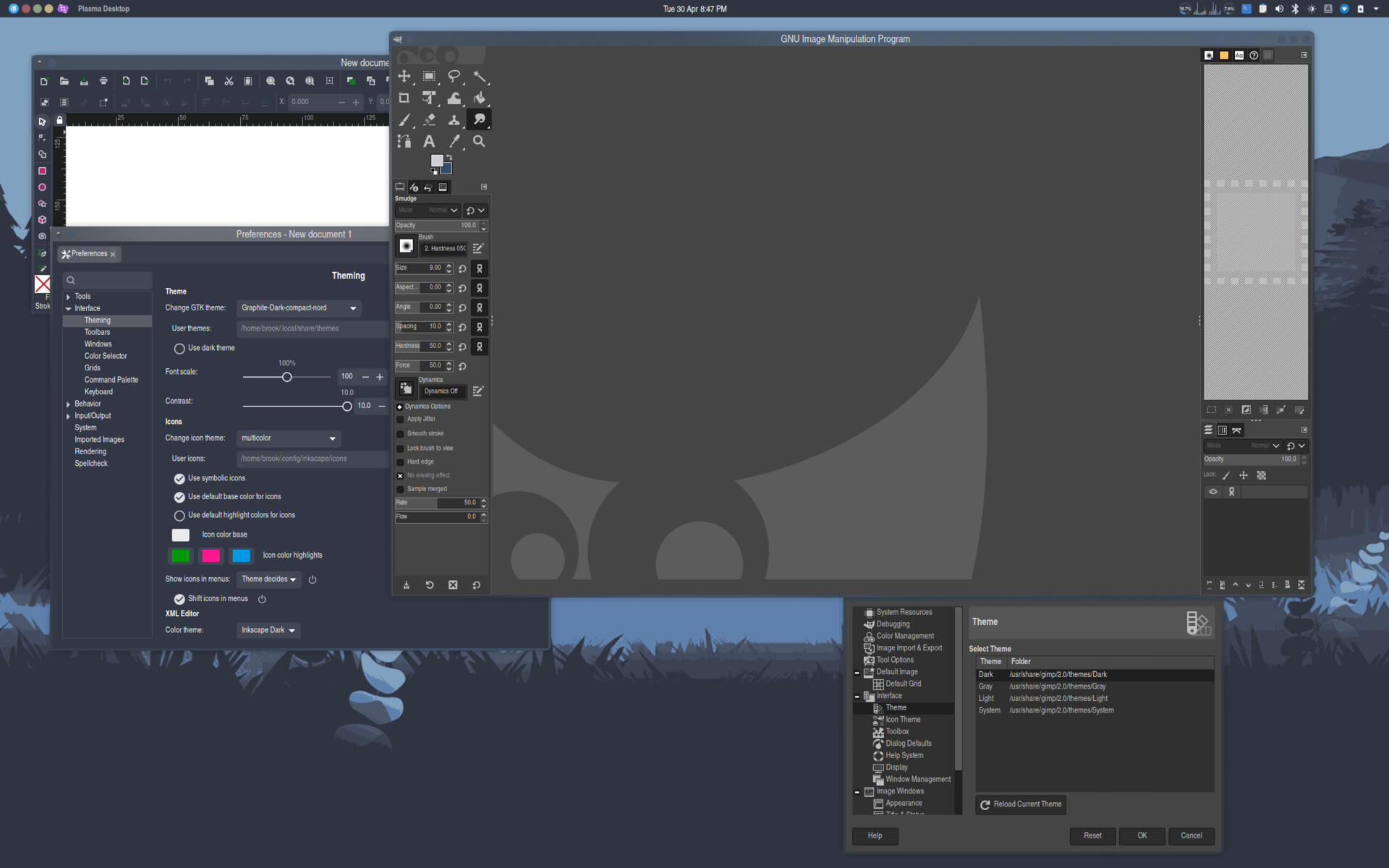Image resolution: width=1389 pixels, height=868 pixels.
Task: Select the Paintbrush tool in GIMP
Action: tap(404, 120)
